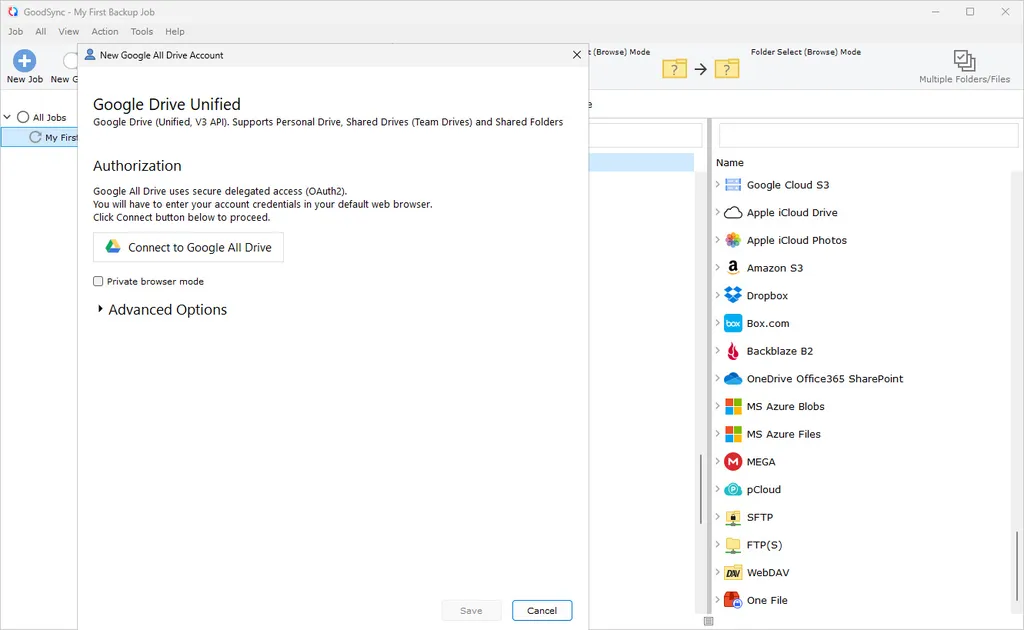This screenshot has width=1024, height=630.
Task: Click the Save button
Action: [x=471, y=610]
